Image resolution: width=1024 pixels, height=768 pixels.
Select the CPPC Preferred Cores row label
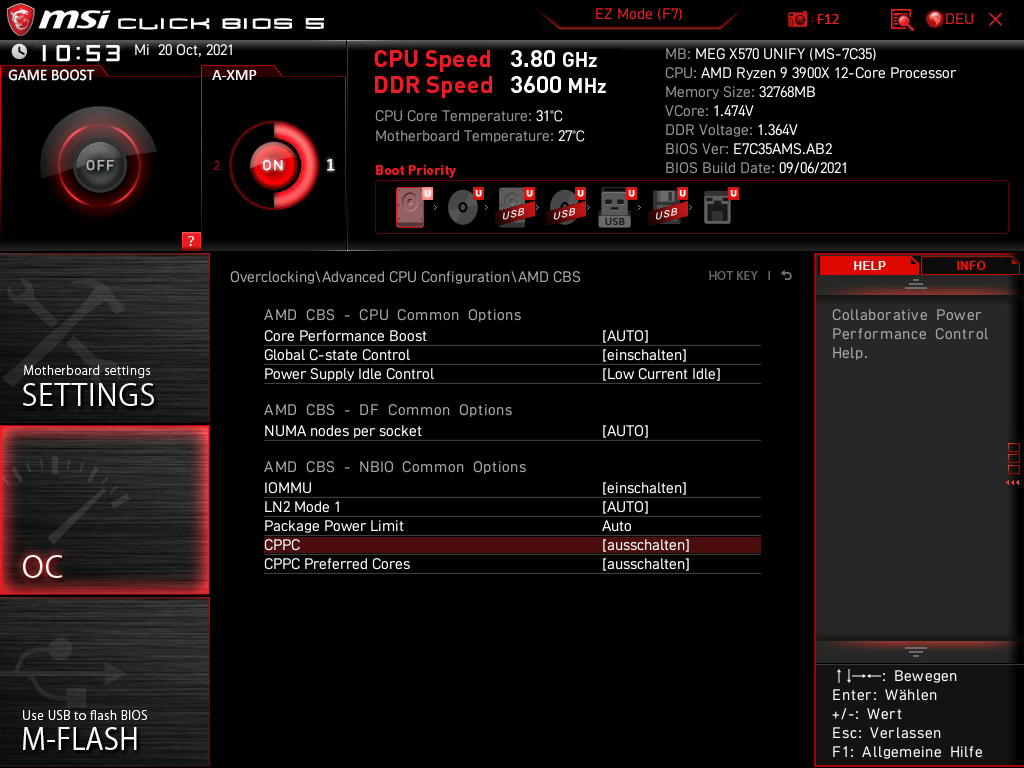(x=337, y=564)
